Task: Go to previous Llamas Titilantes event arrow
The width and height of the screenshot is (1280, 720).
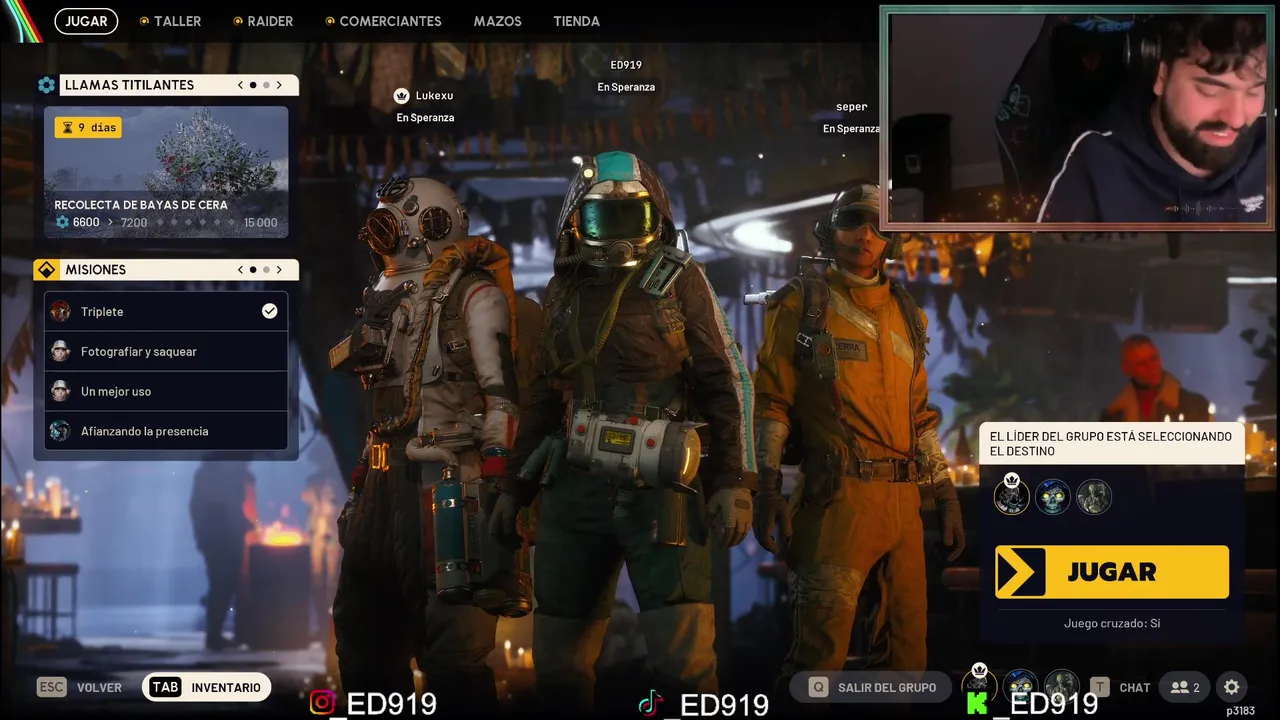Action: [240, 85]
